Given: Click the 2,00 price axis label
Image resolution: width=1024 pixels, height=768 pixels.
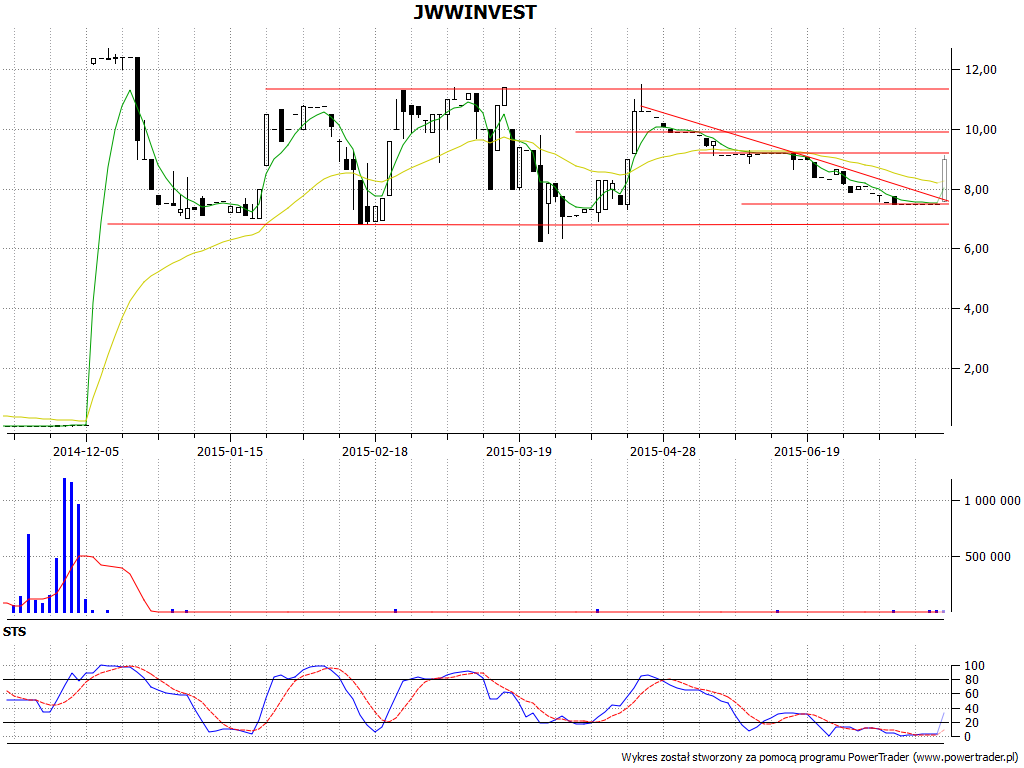Looking at the screenshot, I should tap(982, 369).
